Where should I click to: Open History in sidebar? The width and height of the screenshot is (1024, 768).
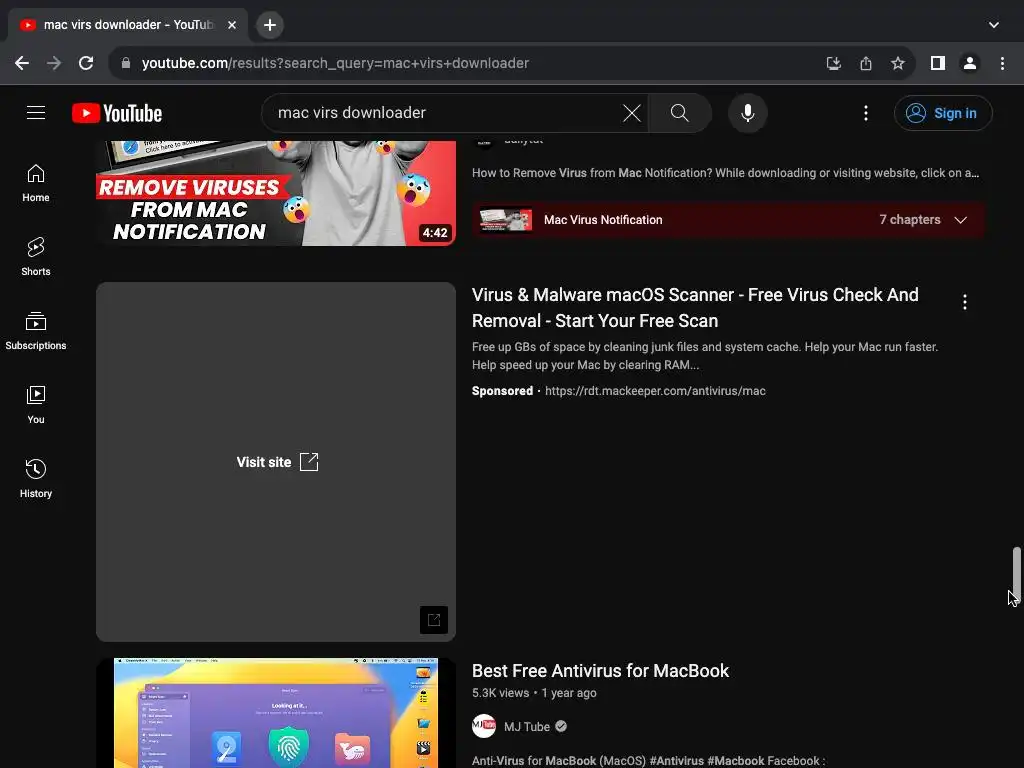pos(36,479)
